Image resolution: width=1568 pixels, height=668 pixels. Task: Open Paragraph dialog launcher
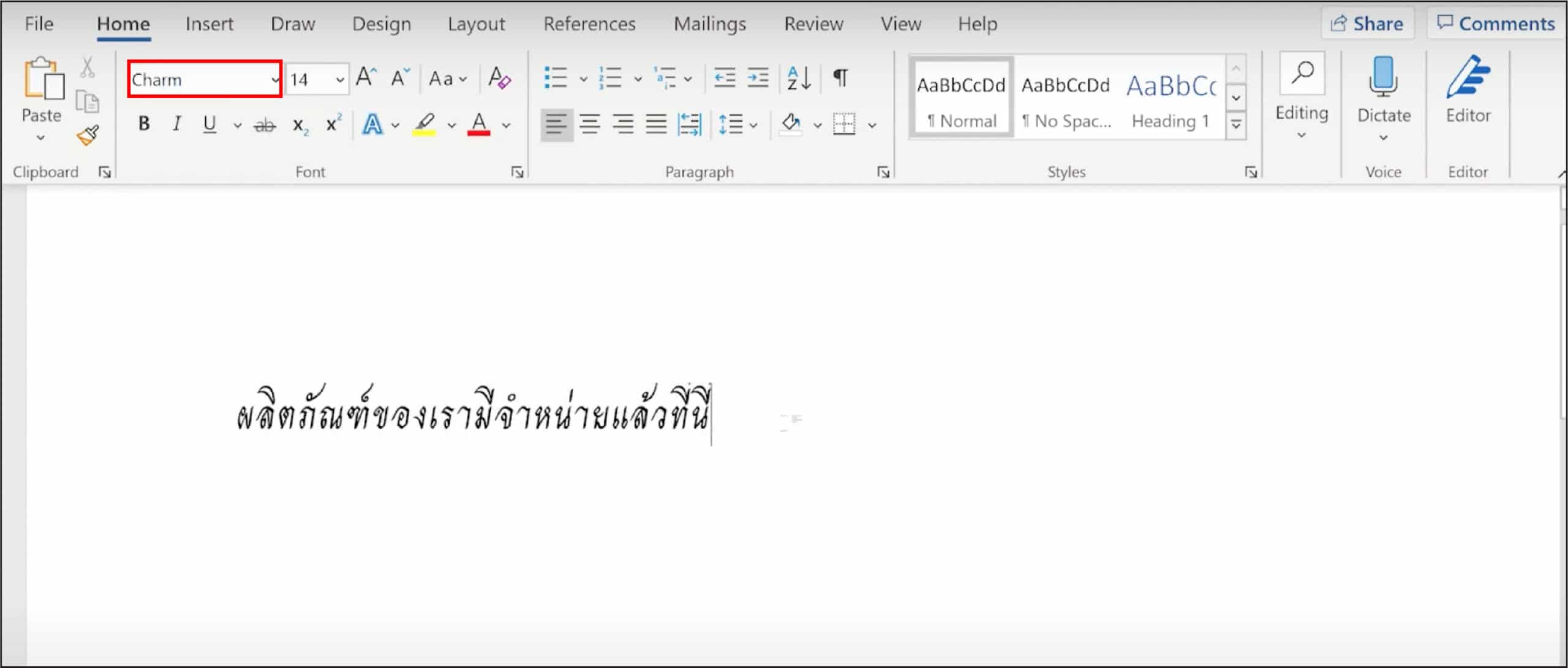pyautogui.click(x=883, y=173)
